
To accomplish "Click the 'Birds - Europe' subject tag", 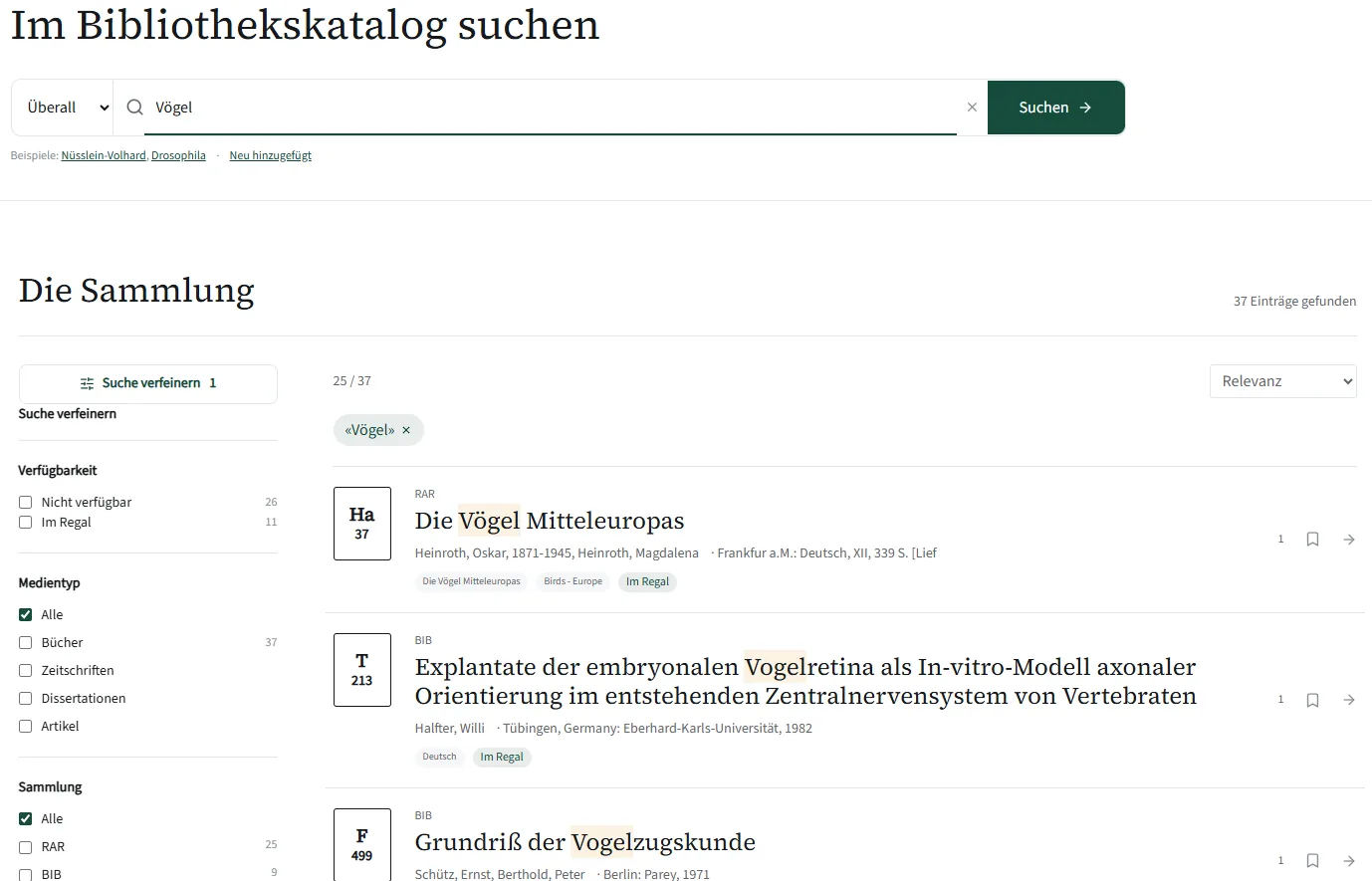I will click(573, 581).
